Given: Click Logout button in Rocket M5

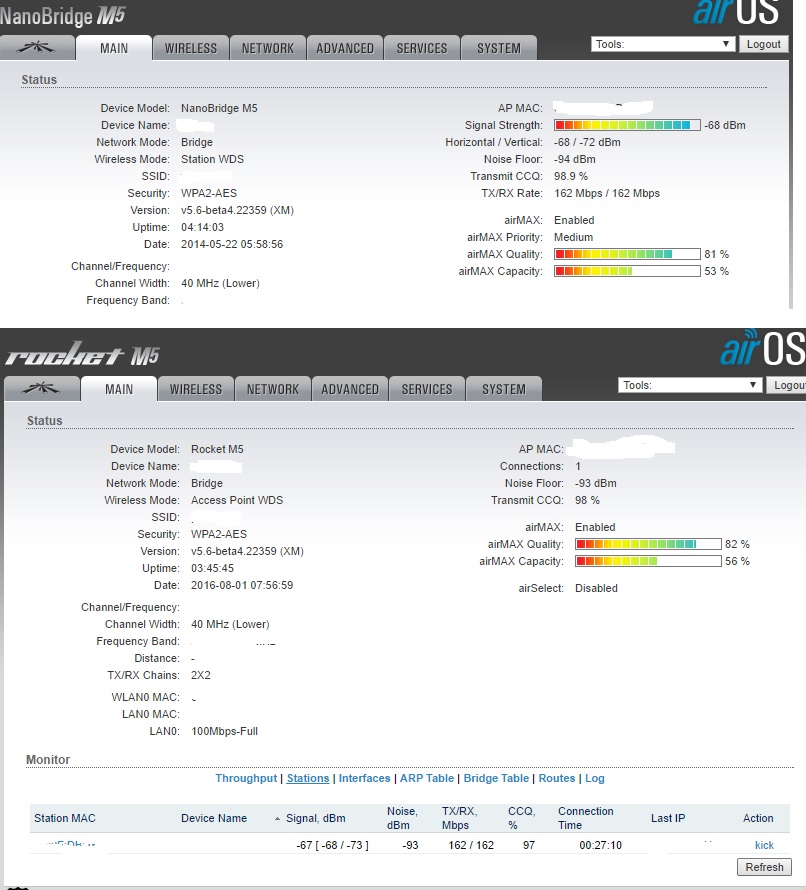Looking at the screenshot, I should coord(787,385).
